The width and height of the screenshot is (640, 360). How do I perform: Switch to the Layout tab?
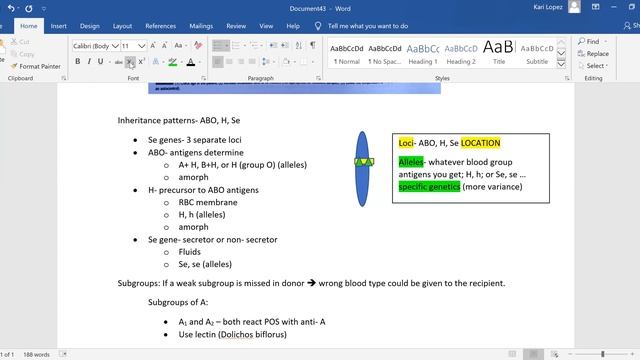click(x=122, y=26)
